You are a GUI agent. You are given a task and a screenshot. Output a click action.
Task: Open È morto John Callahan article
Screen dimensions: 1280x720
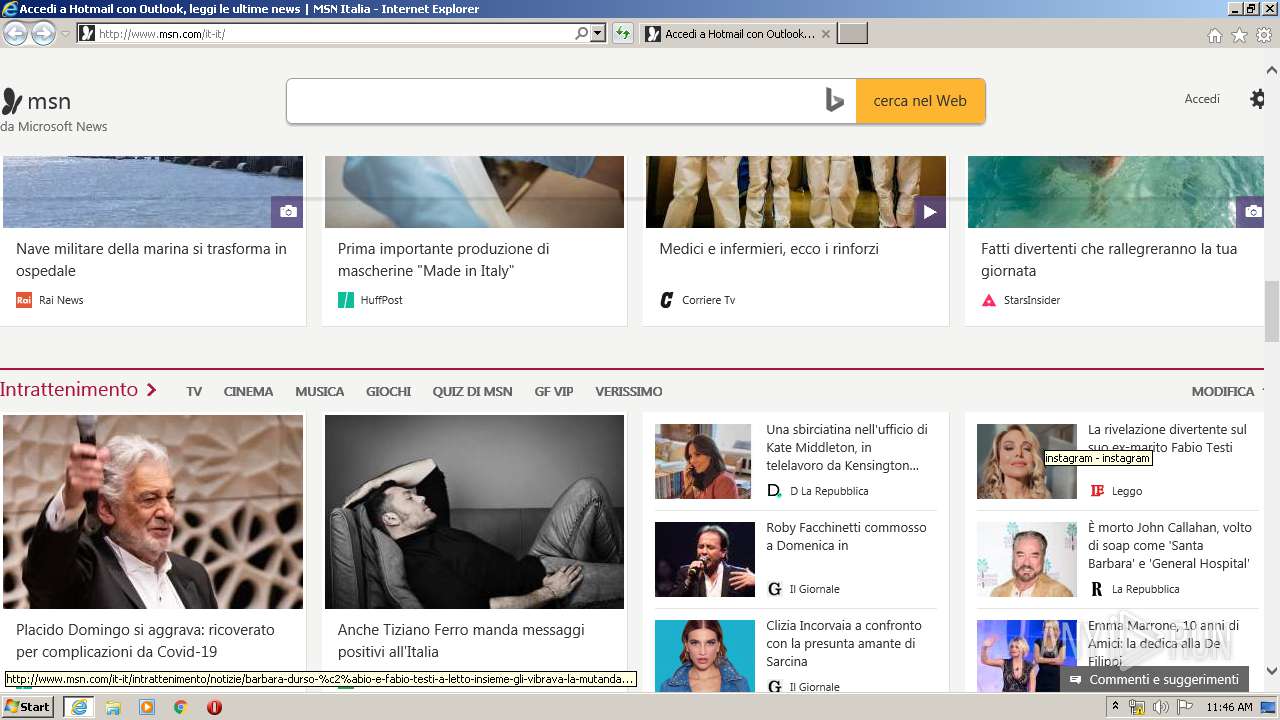point(1170,545)
